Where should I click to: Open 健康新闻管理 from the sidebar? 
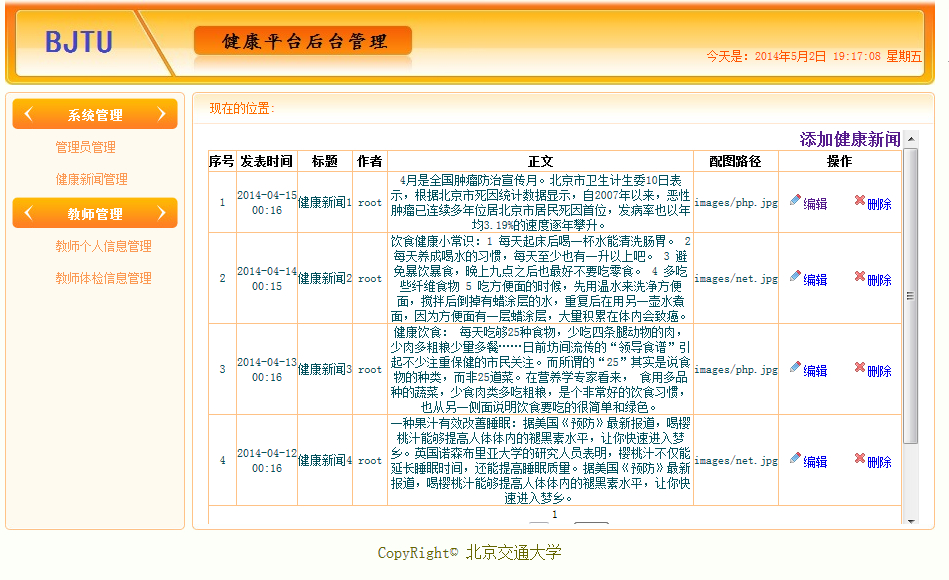[92, 179]
